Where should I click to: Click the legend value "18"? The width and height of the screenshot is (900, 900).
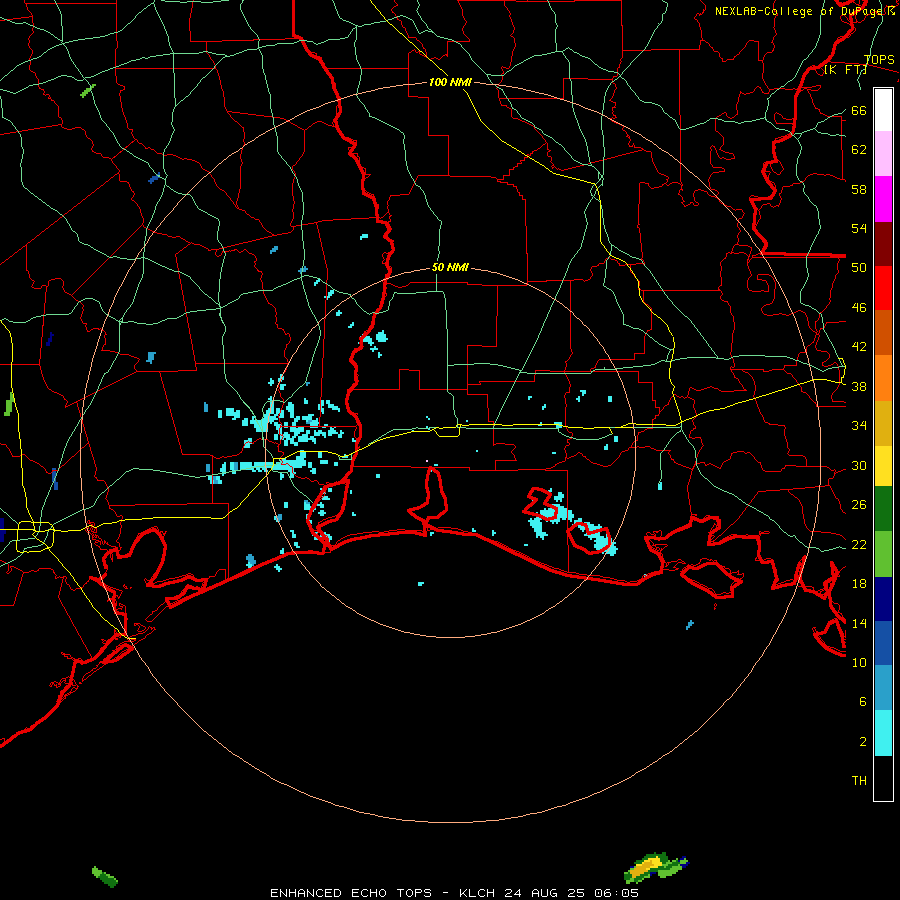click(859, 584)
